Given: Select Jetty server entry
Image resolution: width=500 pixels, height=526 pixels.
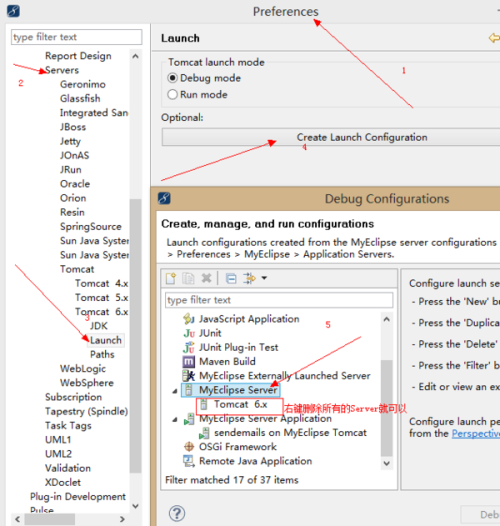Looking at the screenshot, I should (x=70, y=141).
